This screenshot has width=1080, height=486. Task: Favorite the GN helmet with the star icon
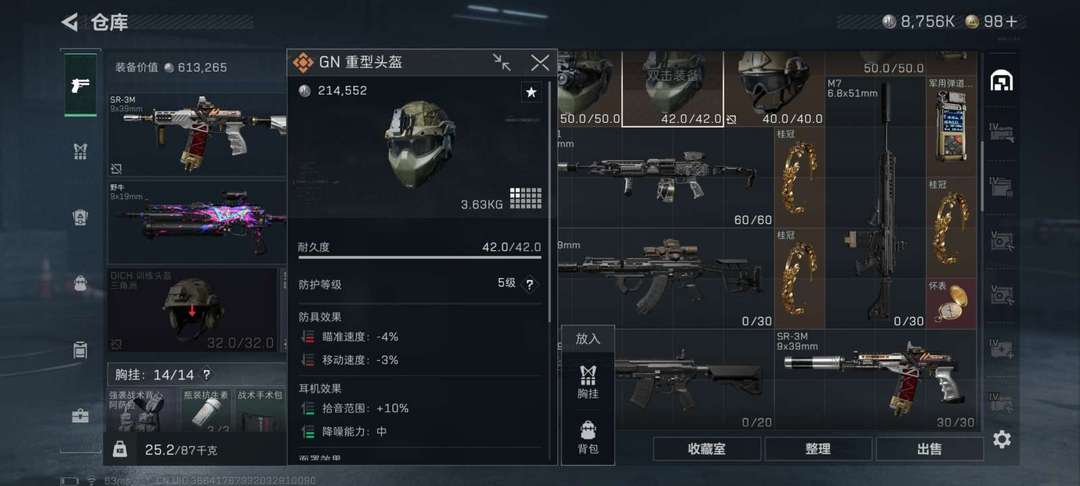531,92
